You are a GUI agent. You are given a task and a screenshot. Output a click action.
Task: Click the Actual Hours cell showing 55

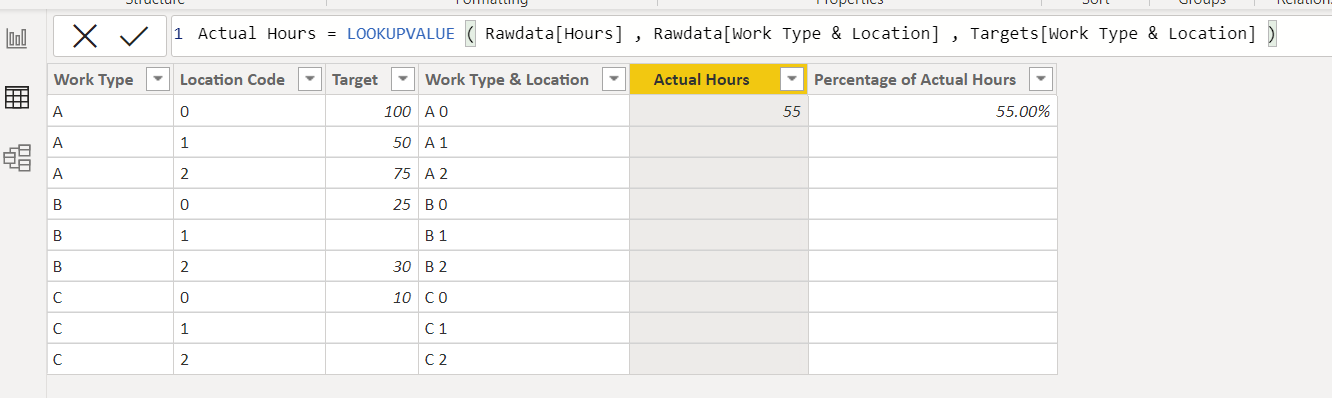coord(719,111)
